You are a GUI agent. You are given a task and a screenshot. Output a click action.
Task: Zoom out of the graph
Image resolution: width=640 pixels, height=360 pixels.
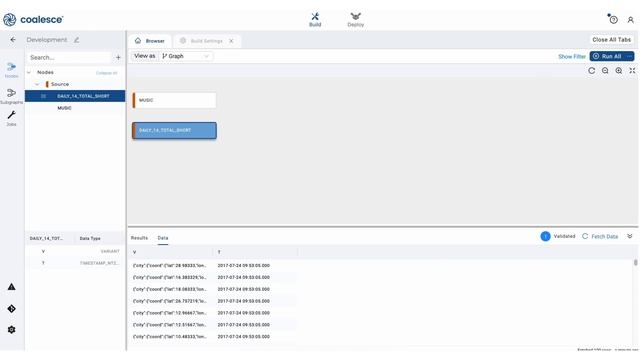(605, 71)
